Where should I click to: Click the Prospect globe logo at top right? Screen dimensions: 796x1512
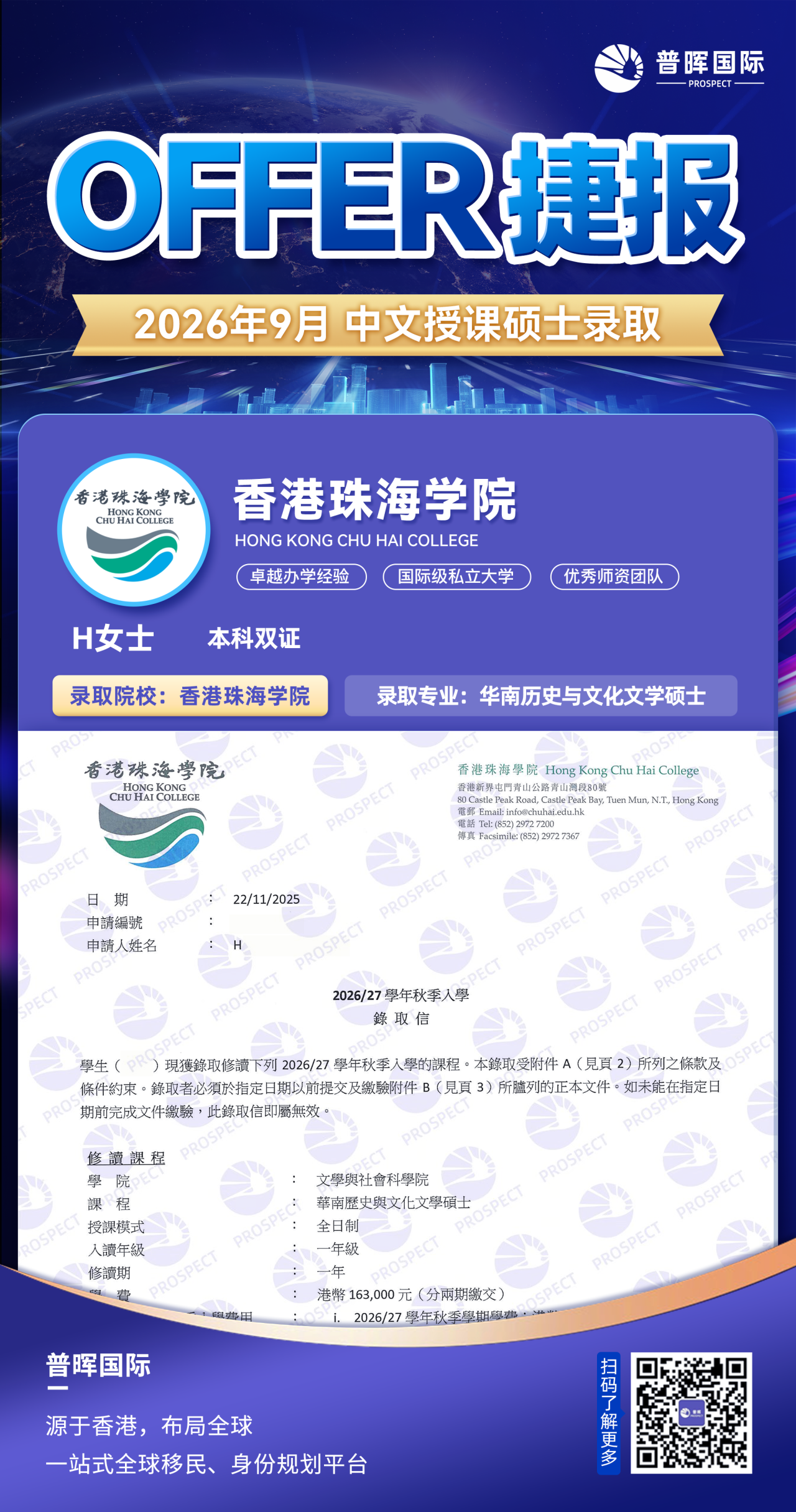[618, 68]
